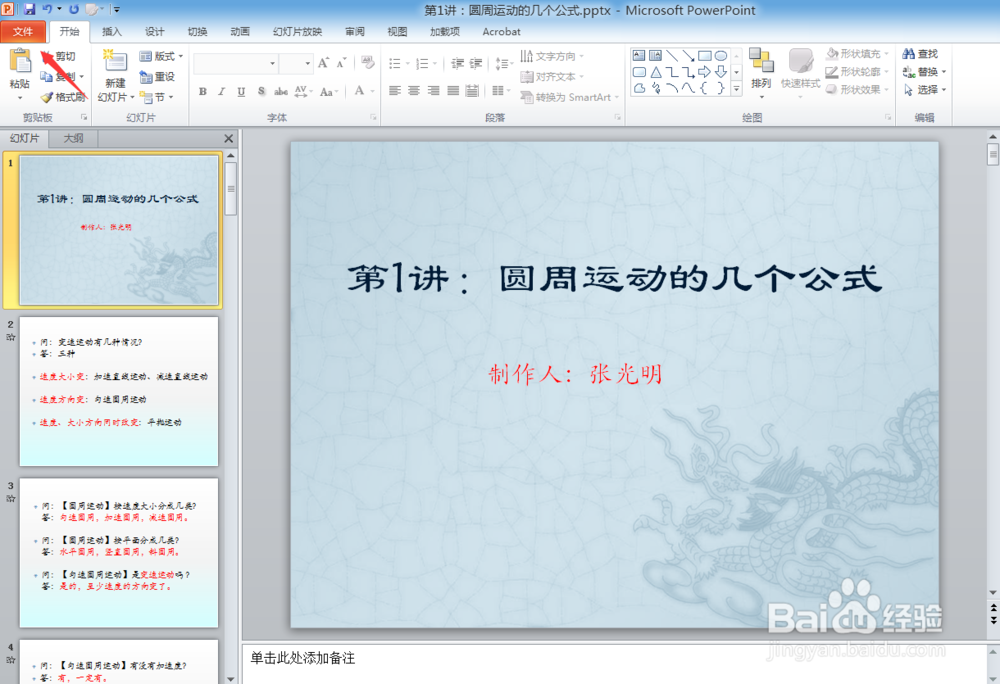Viewport: 1000px width, 684px height.
Task: Open the File tab
Action: pos(23,31)
